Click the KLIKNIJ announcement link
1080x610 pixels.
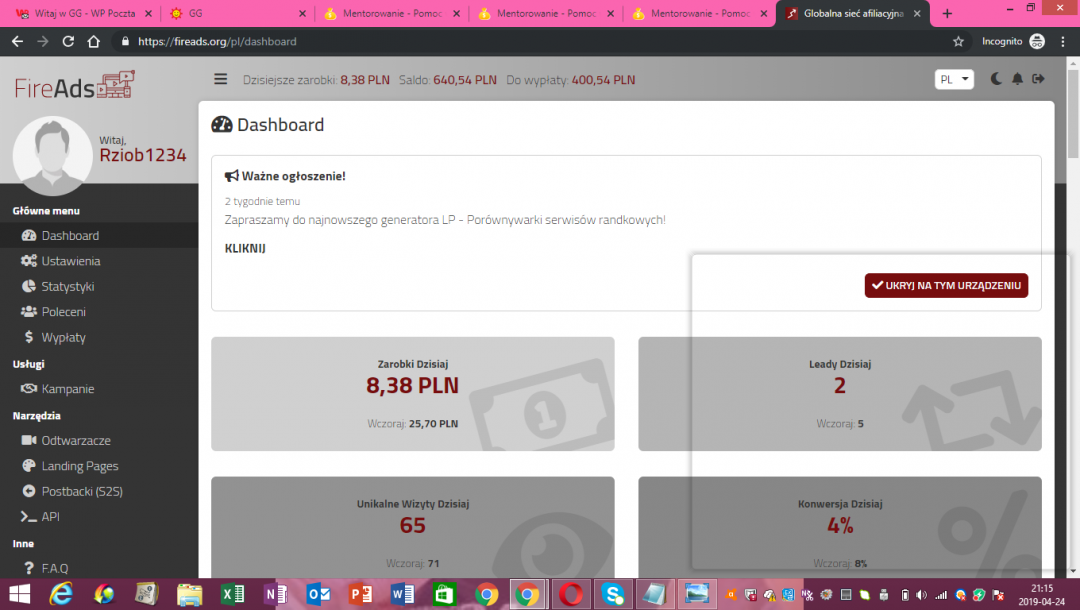click(245, 249)
